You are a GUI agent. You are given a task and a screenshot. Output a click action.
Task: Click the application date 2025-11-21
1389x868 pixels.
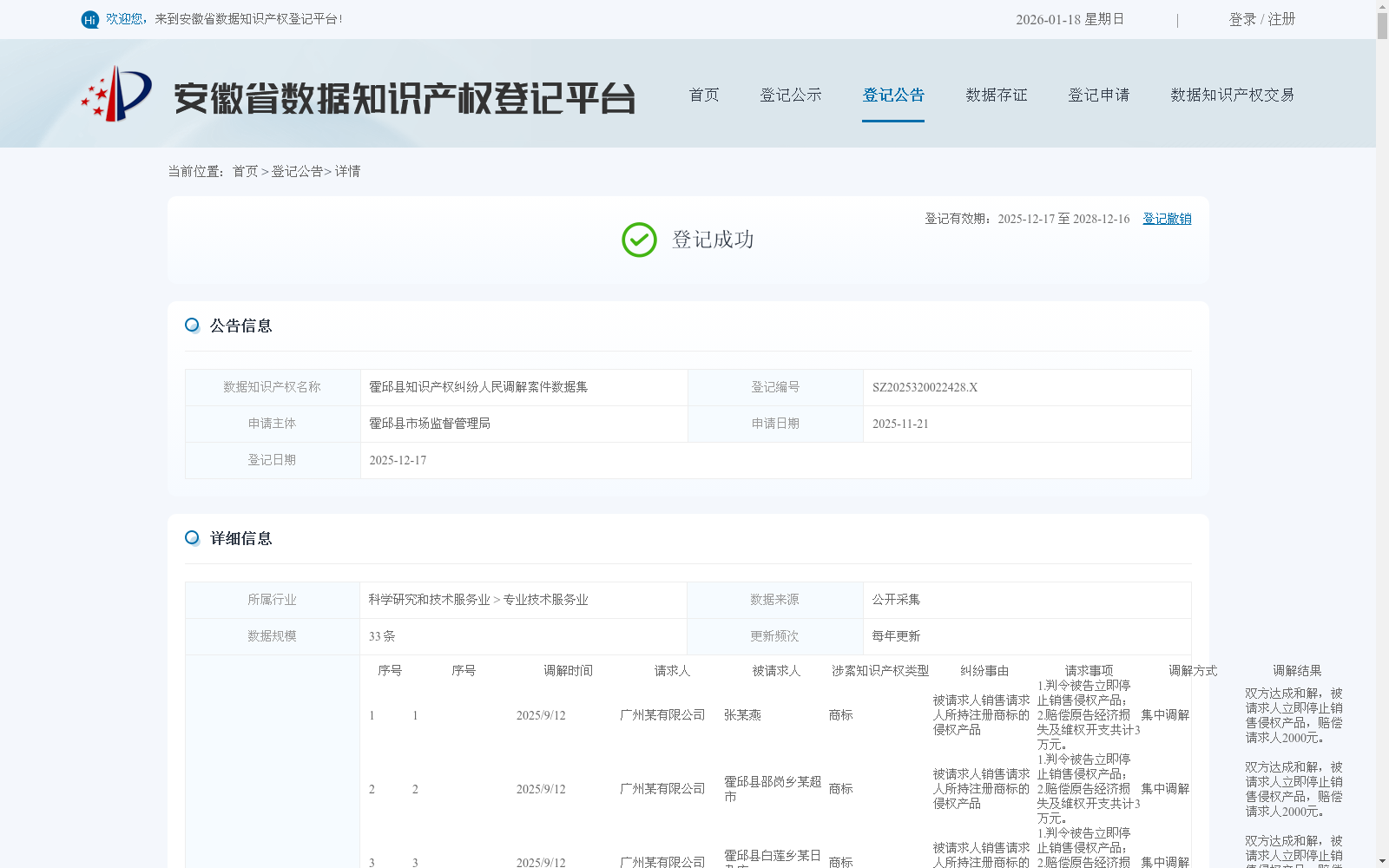coord(900,424)
